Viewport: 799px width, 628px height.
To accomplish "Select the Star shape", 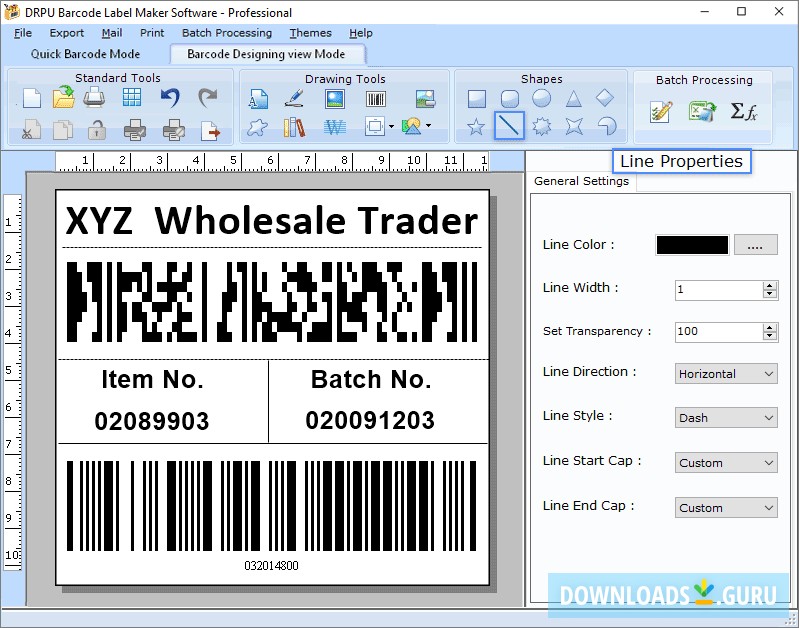I will (x=476, y=126).
